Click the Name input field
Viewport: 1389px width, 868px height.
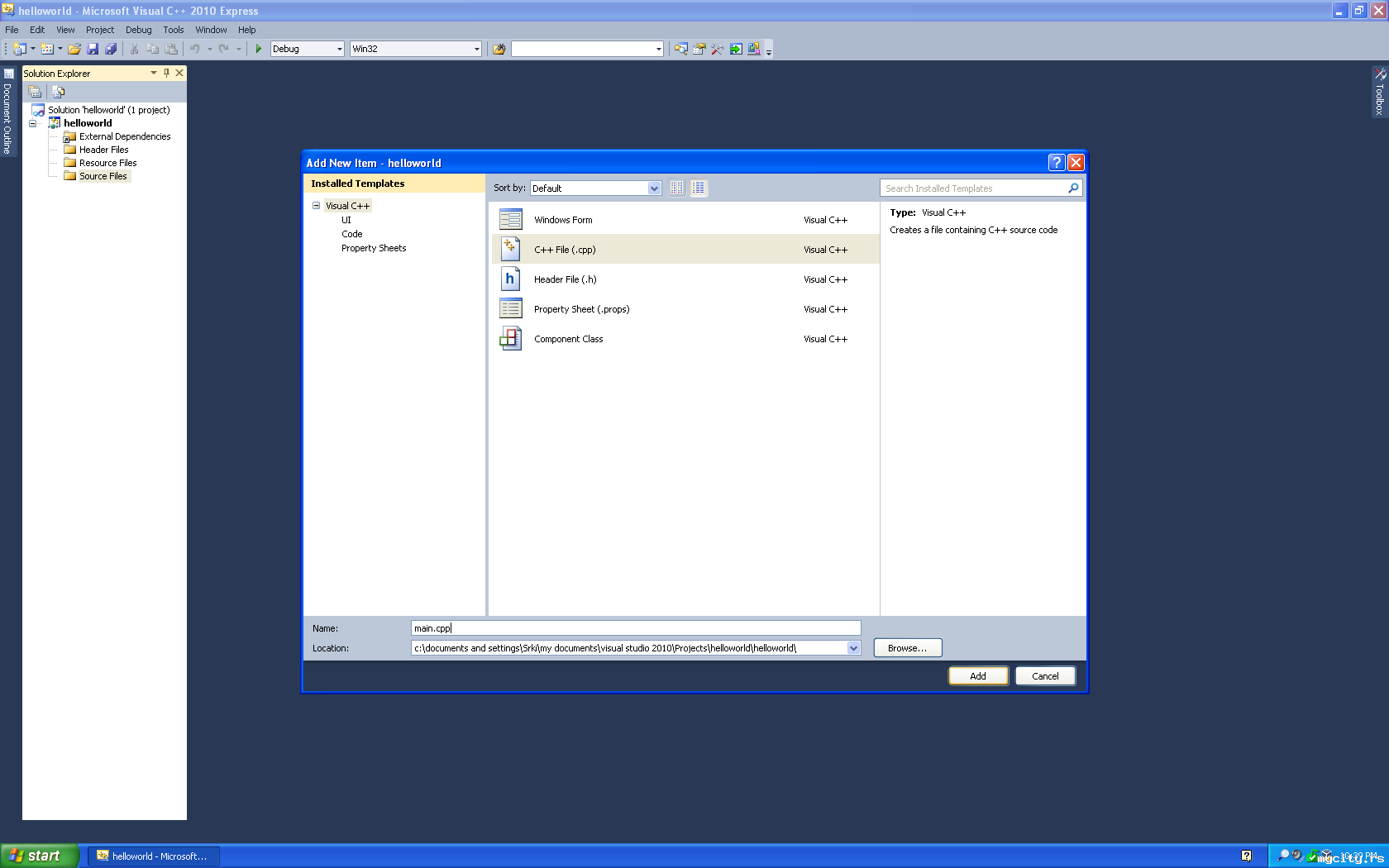pos(636,628)
